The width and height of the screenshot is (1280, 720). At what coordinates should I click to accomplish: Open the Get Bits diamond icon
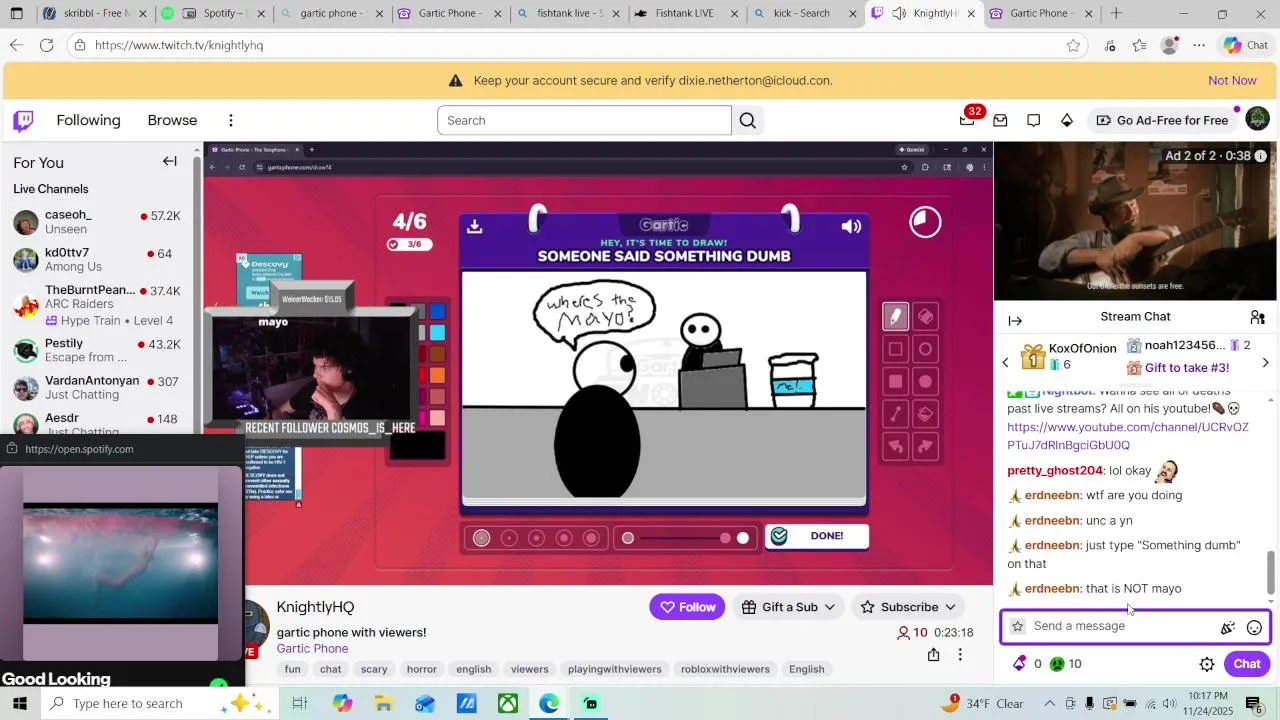click(x=1067, y=120)
